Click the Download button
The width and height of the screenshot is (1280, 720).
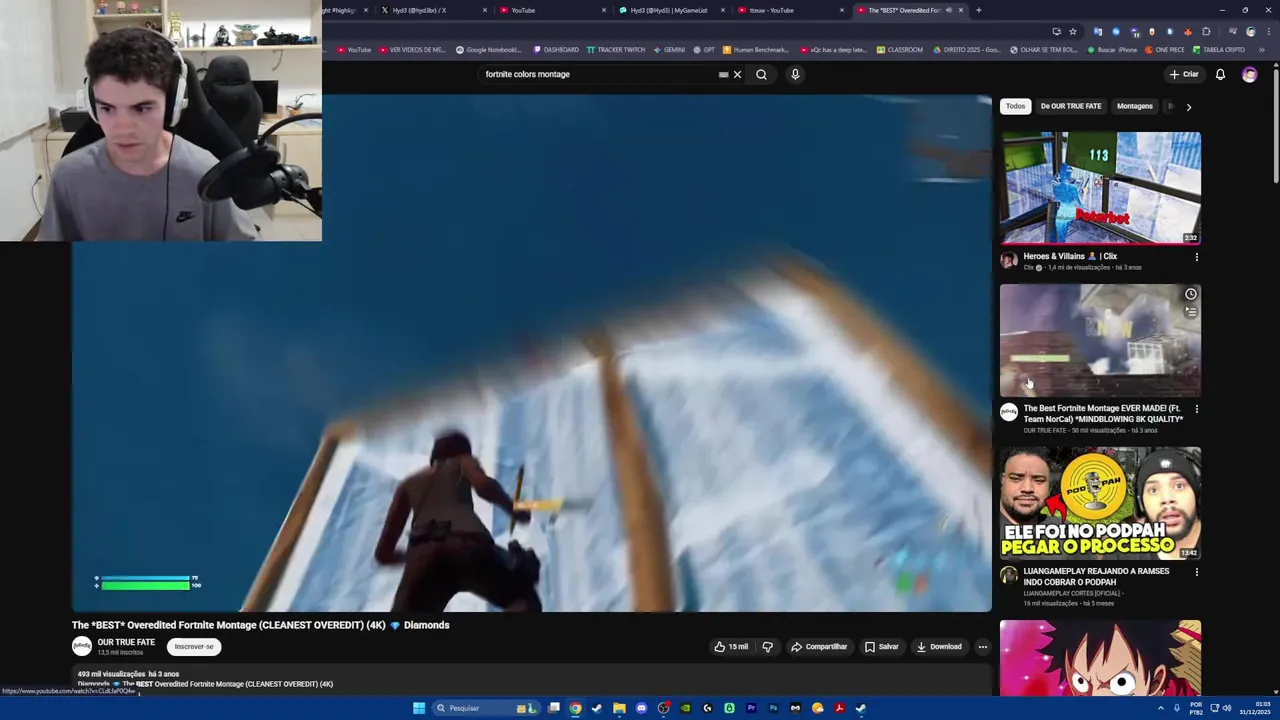tap(939, 647)
